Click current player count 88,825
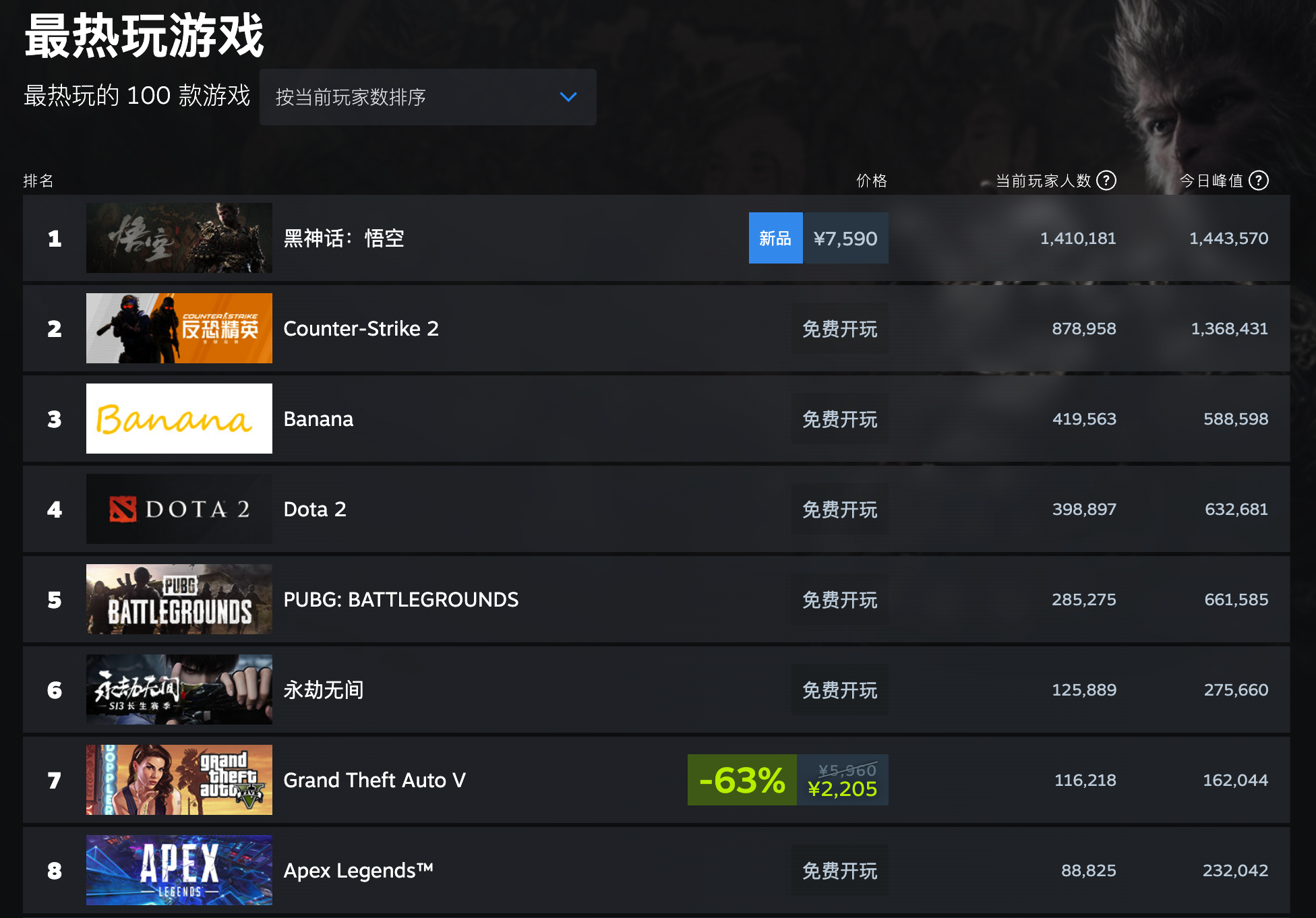The width and height of the screenshot is (1316, 918). coord(1089,870)
